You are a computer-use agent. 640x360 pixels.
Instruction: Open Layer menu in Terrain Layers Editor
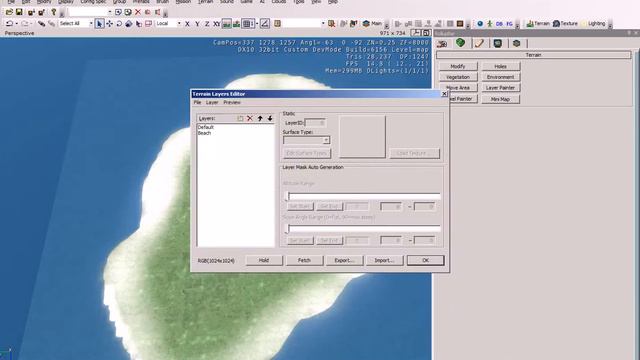[212, 102]
